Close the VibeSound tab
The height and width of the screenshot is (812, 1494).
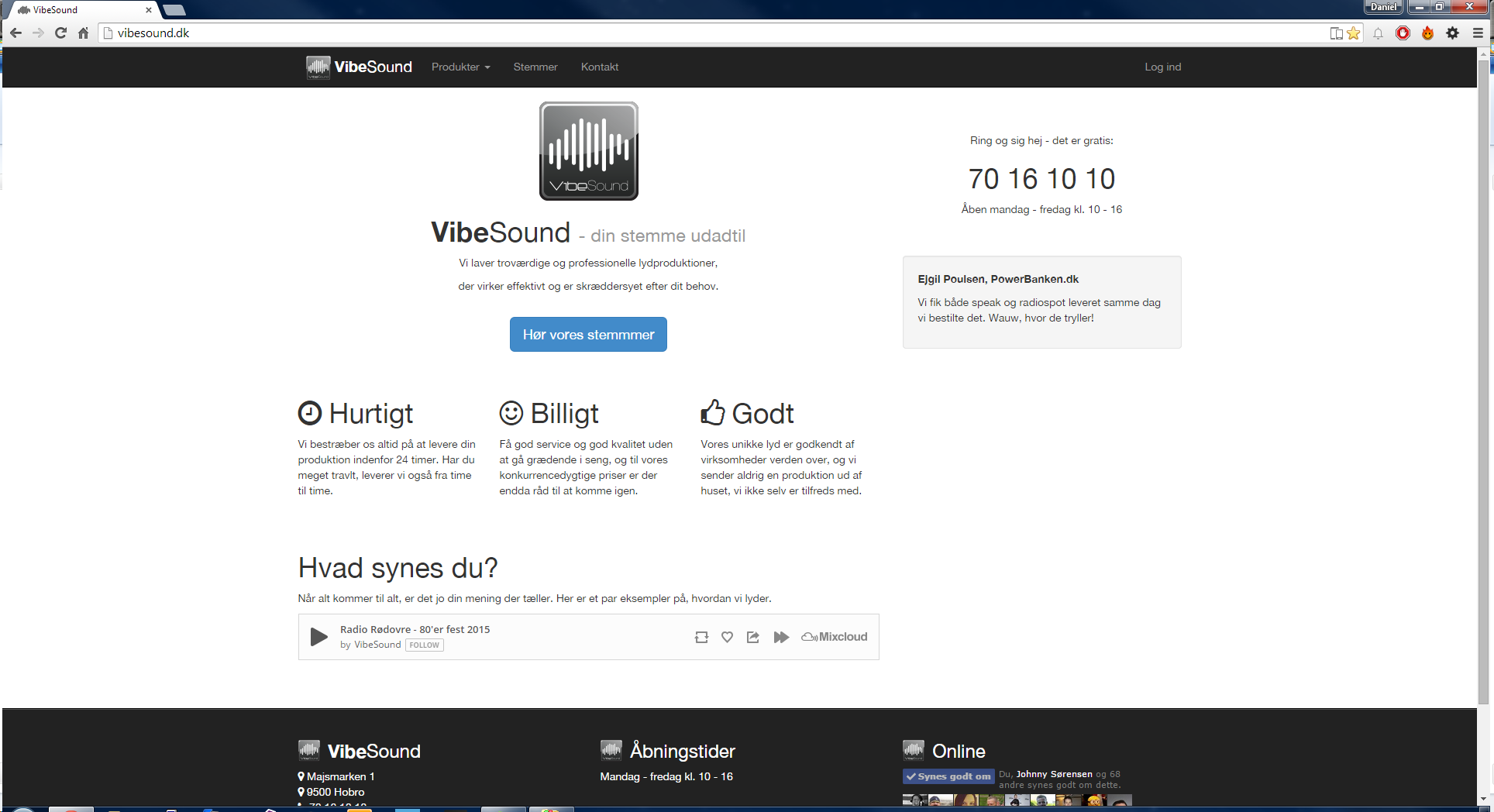(x=148, y=10)
